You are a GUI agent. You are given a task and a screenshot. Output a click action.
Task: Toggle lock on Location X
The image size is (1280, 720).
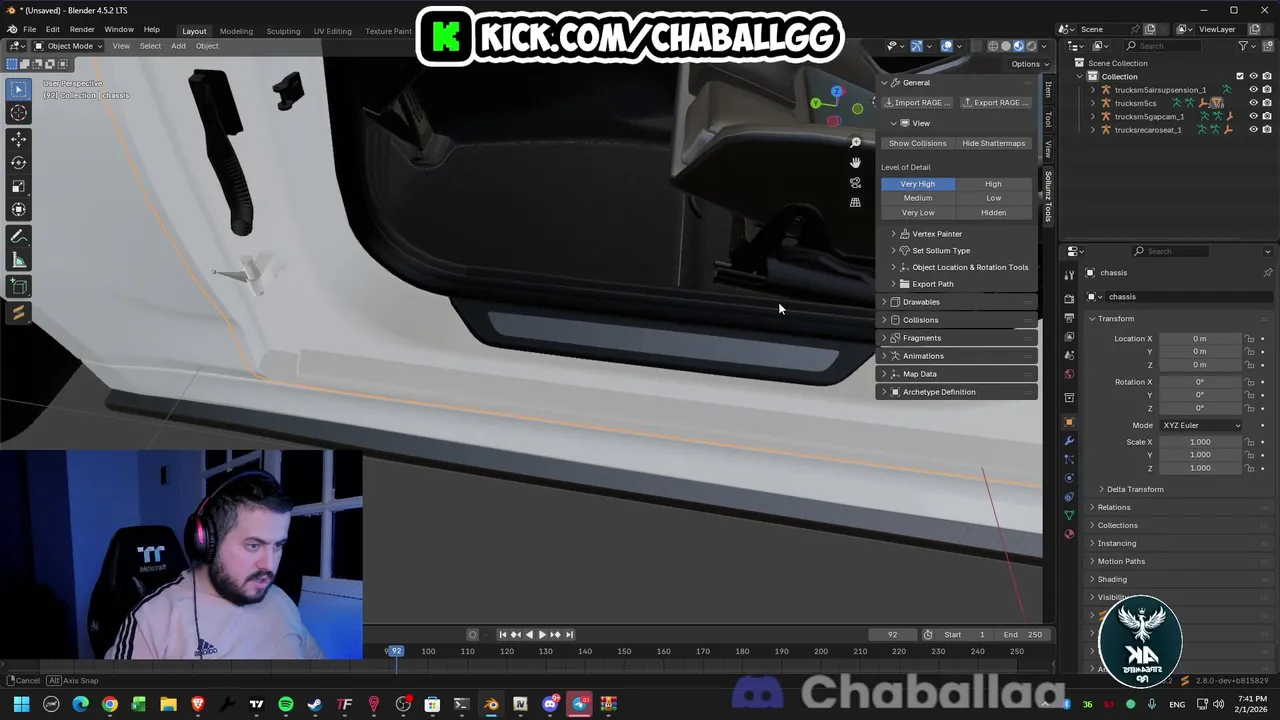pyautogui.click(x=1250, y=339)
